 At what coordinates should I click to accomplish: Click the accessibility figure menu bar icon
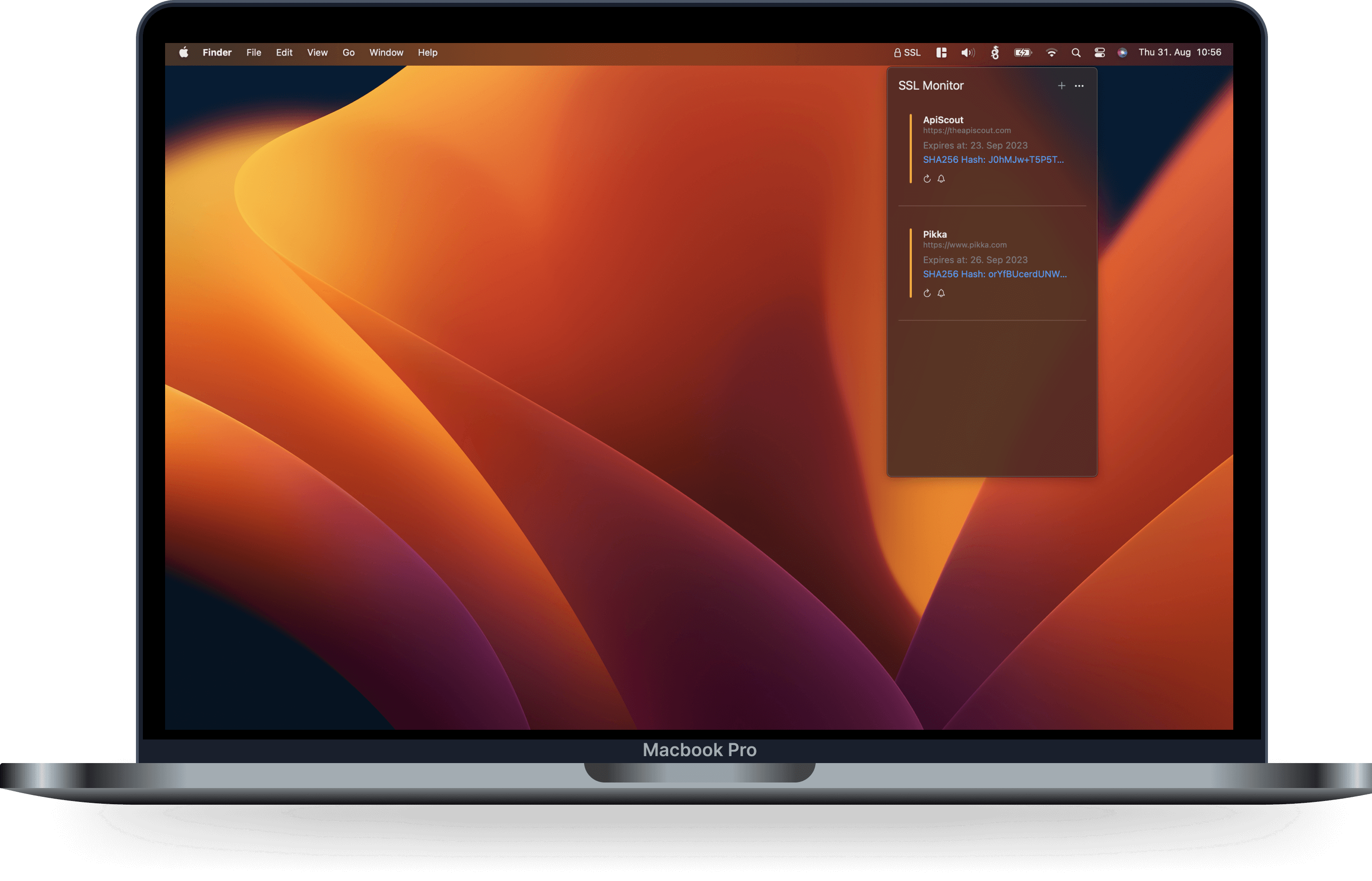point(995,53)
